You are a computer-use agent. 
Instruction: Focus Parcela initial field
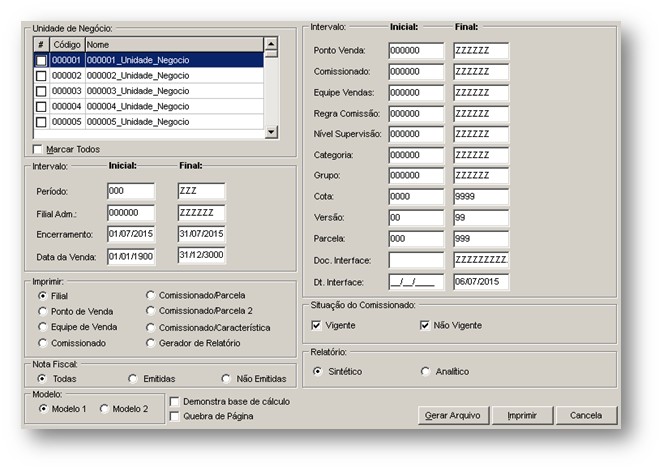416,239
